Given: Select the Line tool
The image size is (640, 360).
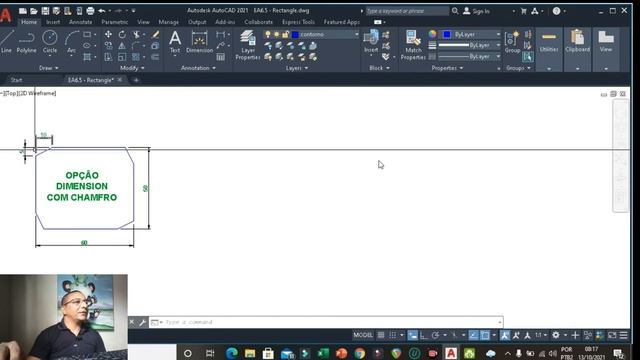Looking at the screenshot, I should (x=6, y=42).
